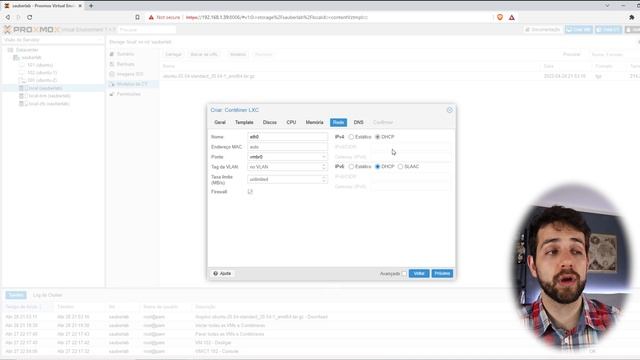Select container 101 in the tree

pos(40,65)
